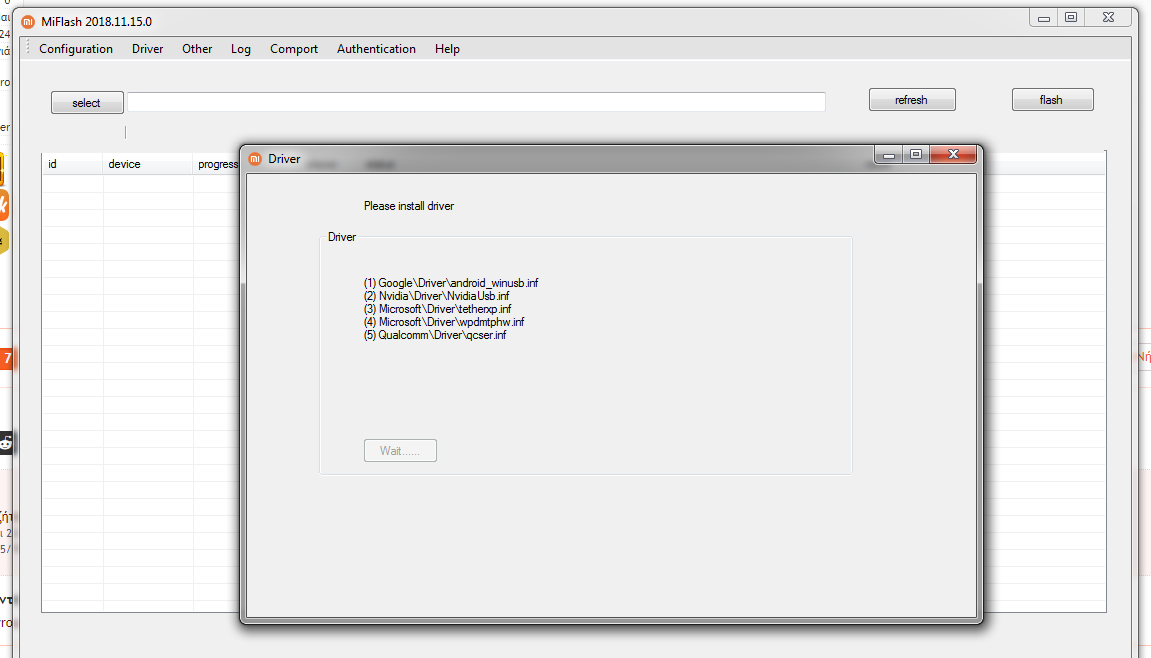Image resolution: width=1151 pixels, height=658 pixels.
Task: Maximize the MiFlash main window
Action: pyautogui.click(x=1071, y=17)
